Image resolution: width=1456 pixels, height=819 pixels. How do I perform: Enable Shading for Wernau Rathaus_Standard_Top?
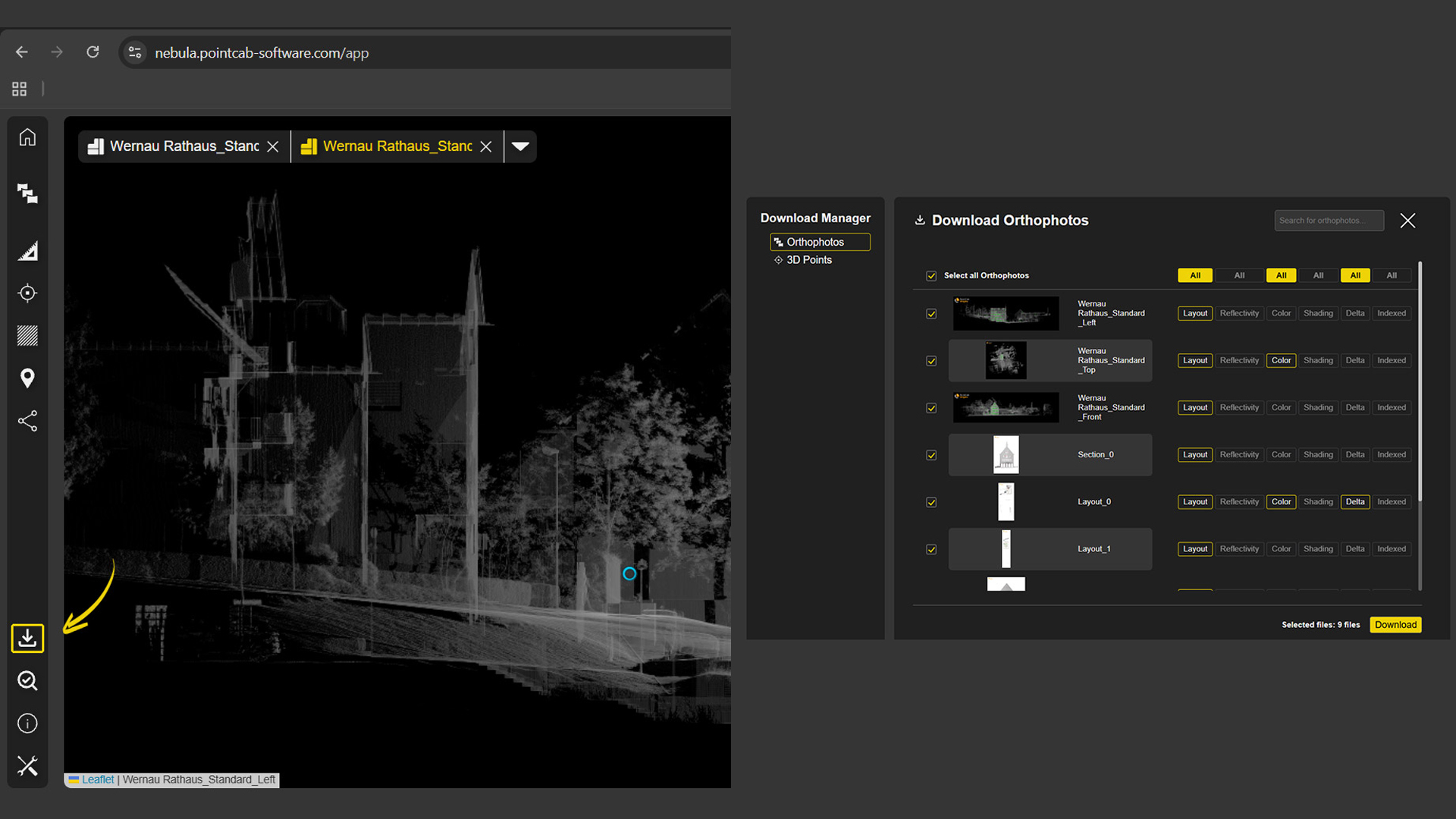pyautogui.click(x=1318, y=360)
